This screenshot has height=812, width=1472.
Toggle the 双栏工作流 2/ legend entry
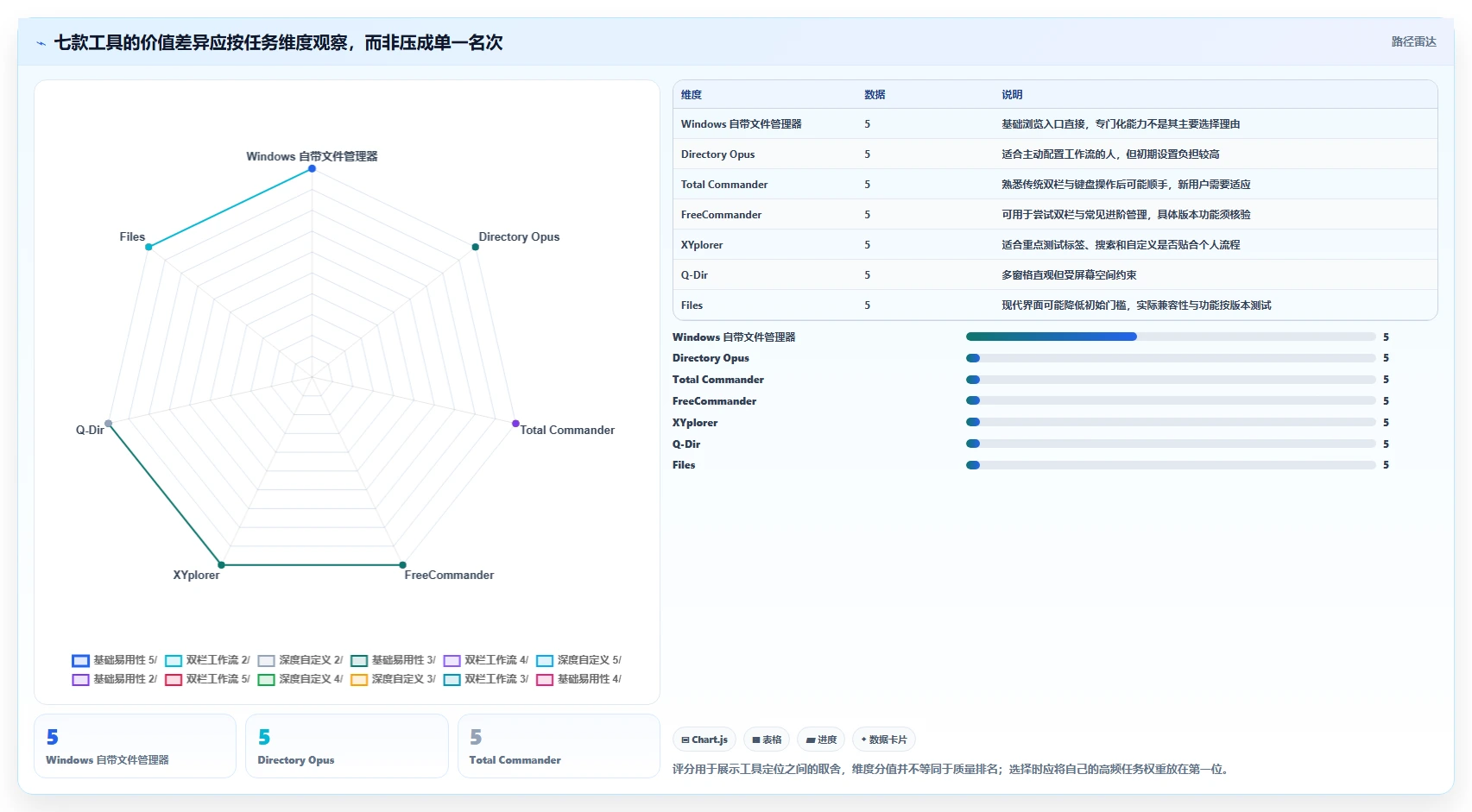point(207,660)
